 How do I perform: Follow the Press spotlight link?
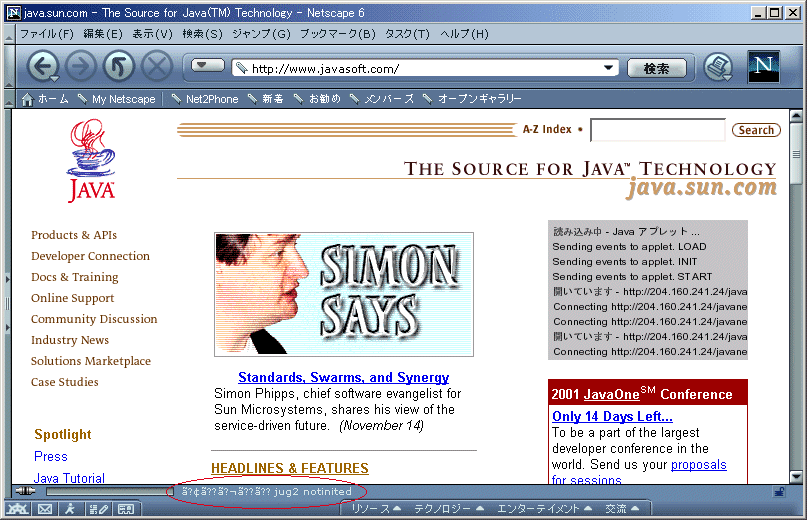[x=50, y=457]
